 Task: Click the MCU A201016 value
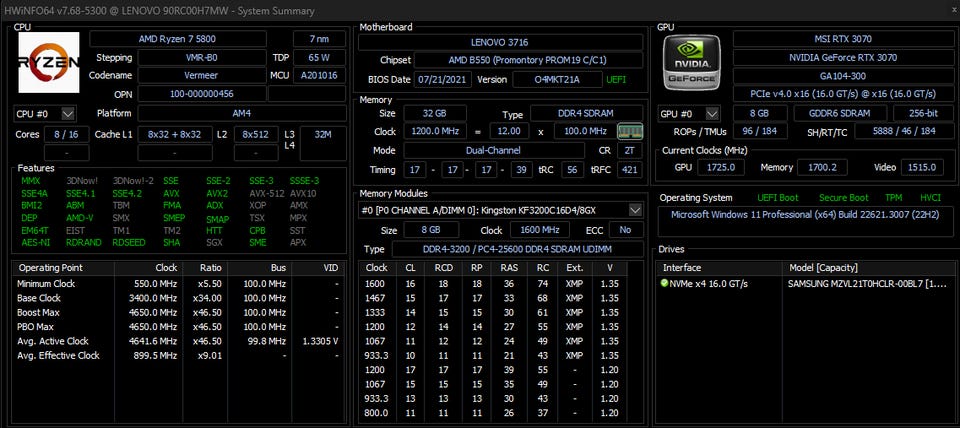pos(320,75)
